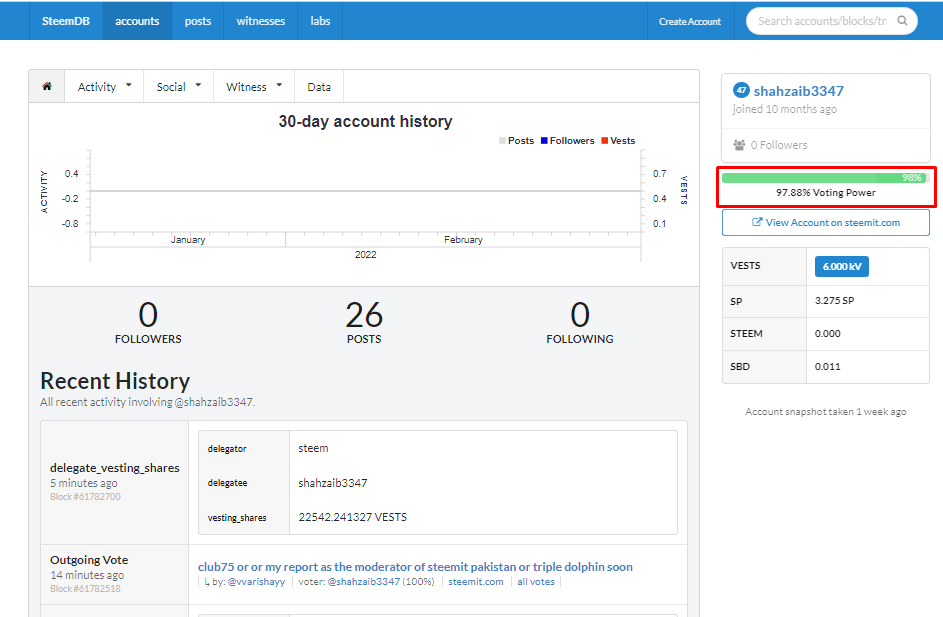Image resolution: width=943 pixels, height=617 pixels.
Task: Click the delegator steem value
Action: [x=313, y=449]
